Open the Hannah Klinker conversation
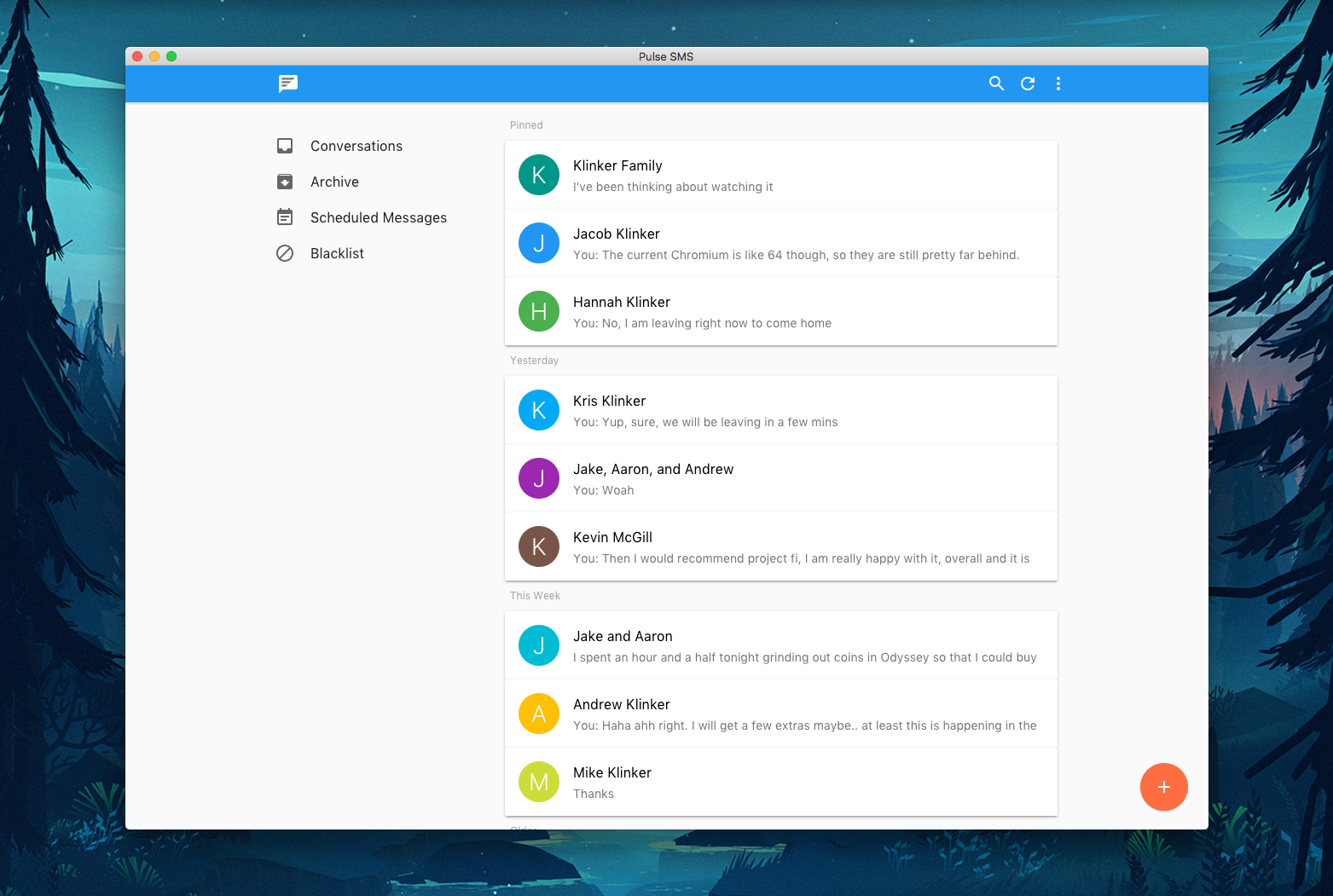The width and height of the screenshot is (1333, 896). pos(781,311)
